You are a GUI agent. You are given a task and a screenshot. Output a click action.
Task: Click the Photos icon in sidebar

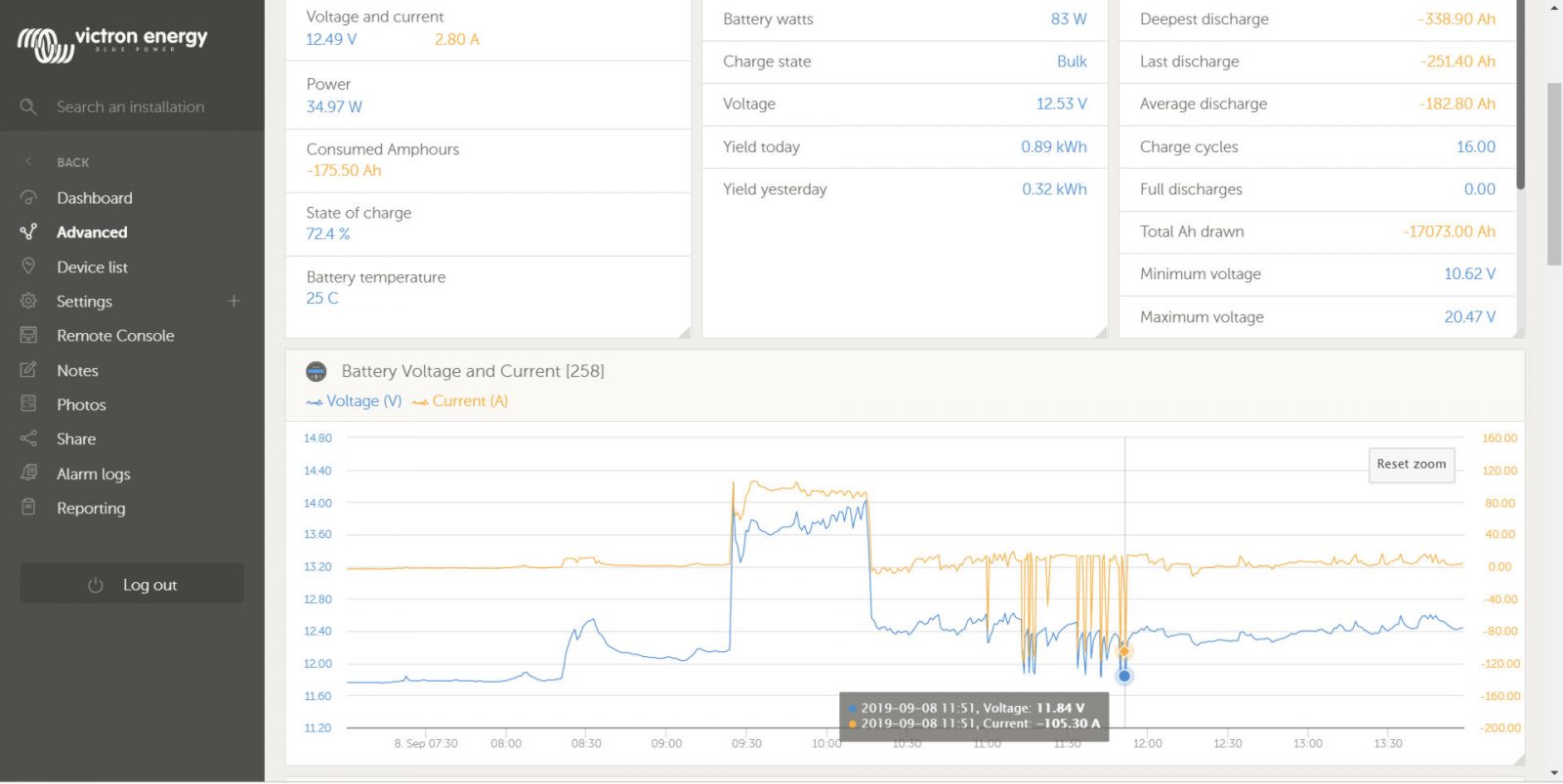[x=28, y=404]
